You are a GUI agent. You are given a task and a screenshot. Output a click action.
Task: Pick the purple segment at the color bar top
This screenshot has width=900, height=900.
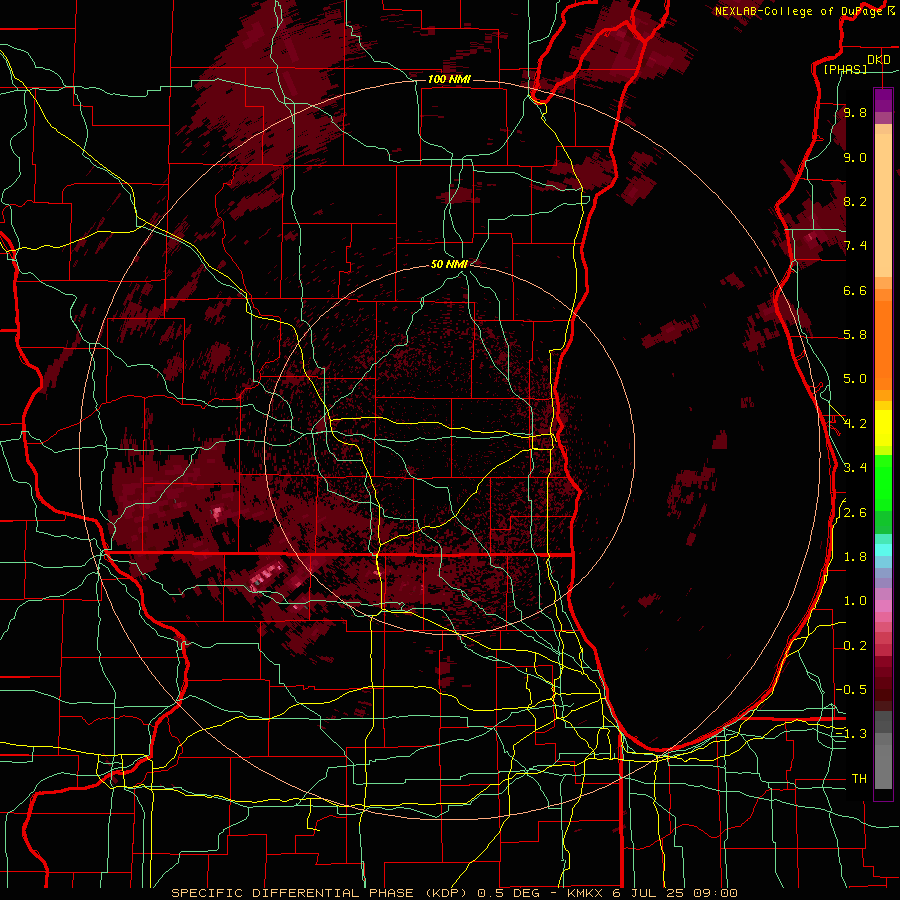point(883,100)
